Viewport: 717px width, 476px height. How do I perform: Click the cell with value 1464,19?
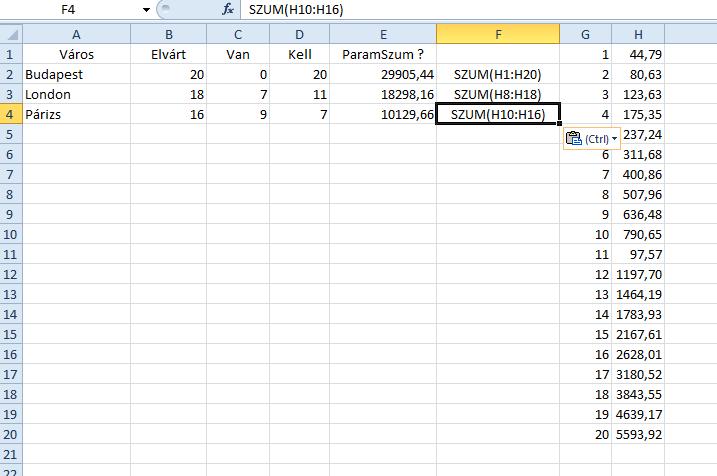coord(638,294)
